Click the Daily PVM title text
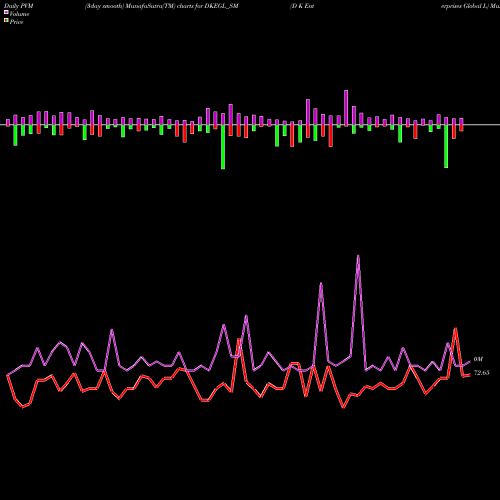Image resolution: width=500 pixels, height=500 pixels. tap(19, 6)
